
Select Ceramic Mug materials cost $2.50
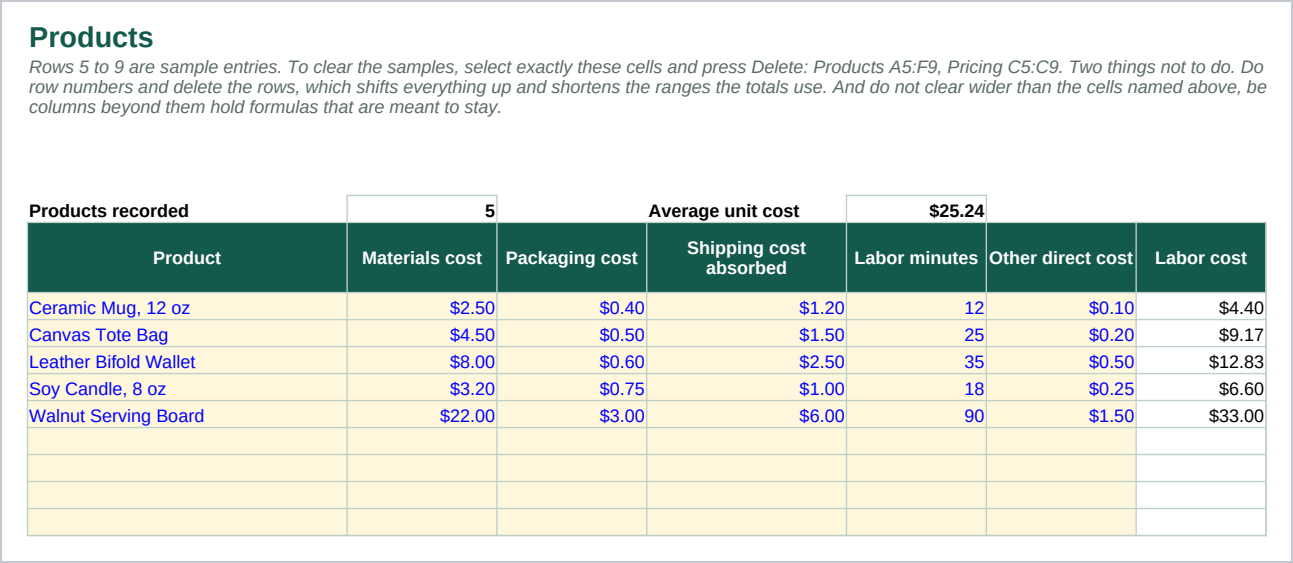tap(422, 307)
